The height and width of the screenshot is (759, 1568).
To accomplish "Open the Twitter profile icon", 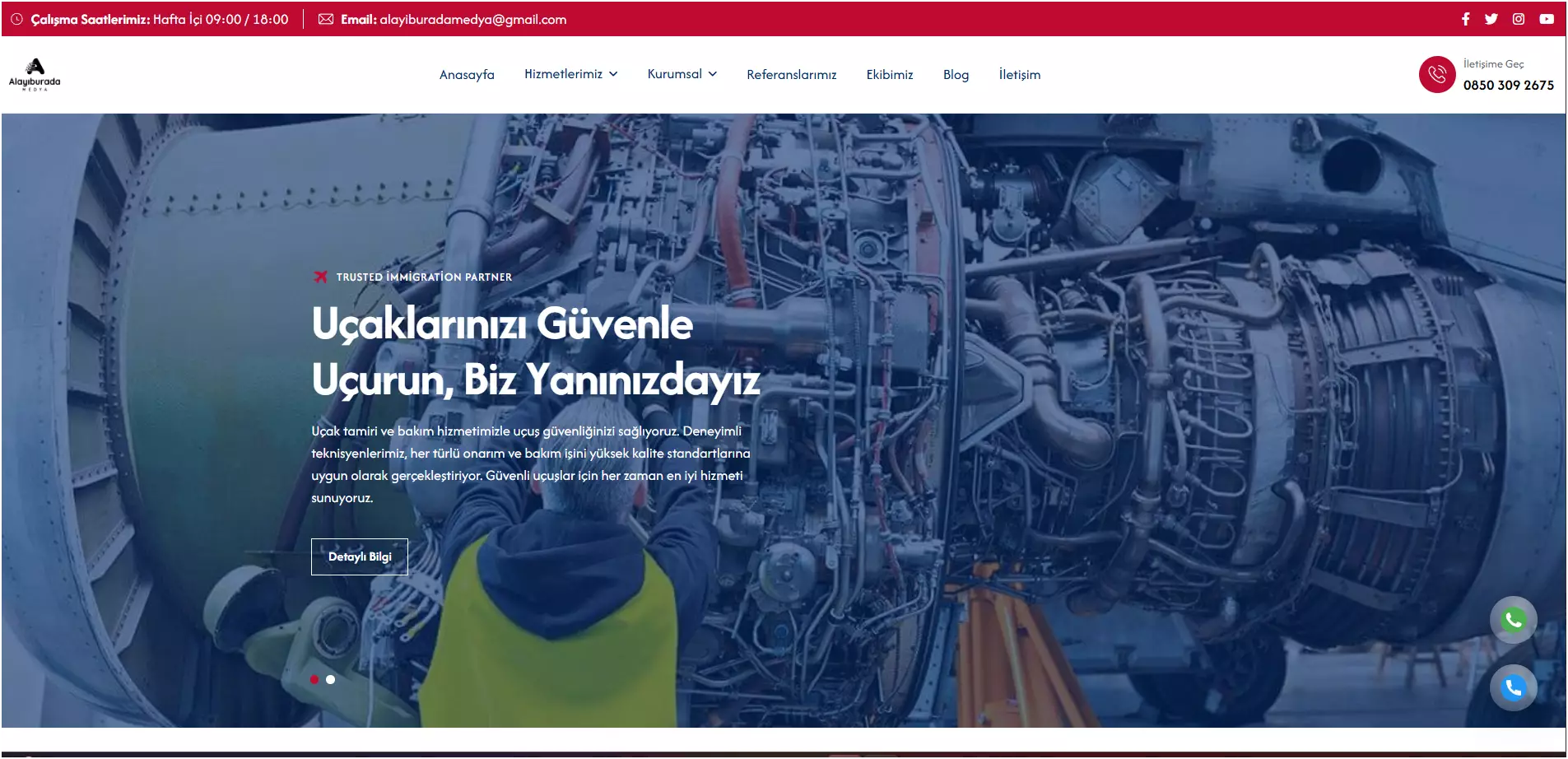I will pyautogui.click(x=1491, y=17).
